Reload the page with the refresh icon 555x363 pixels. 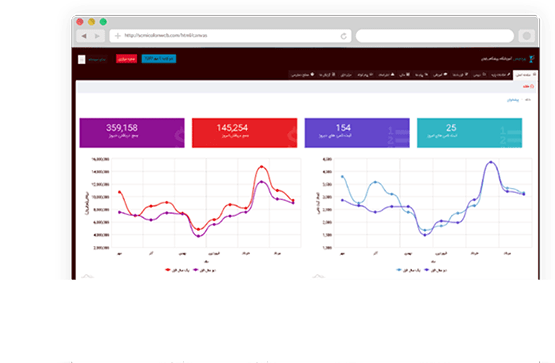tap(343, 36)
